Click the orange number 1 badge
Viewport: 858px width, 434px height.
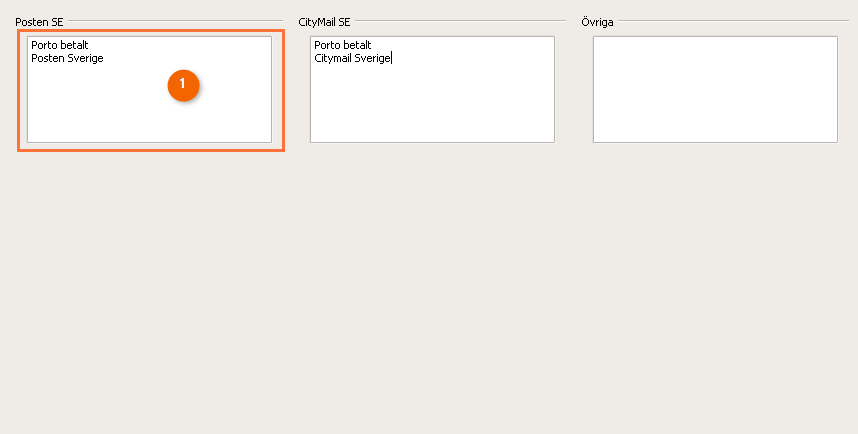[x=183, y=85]
